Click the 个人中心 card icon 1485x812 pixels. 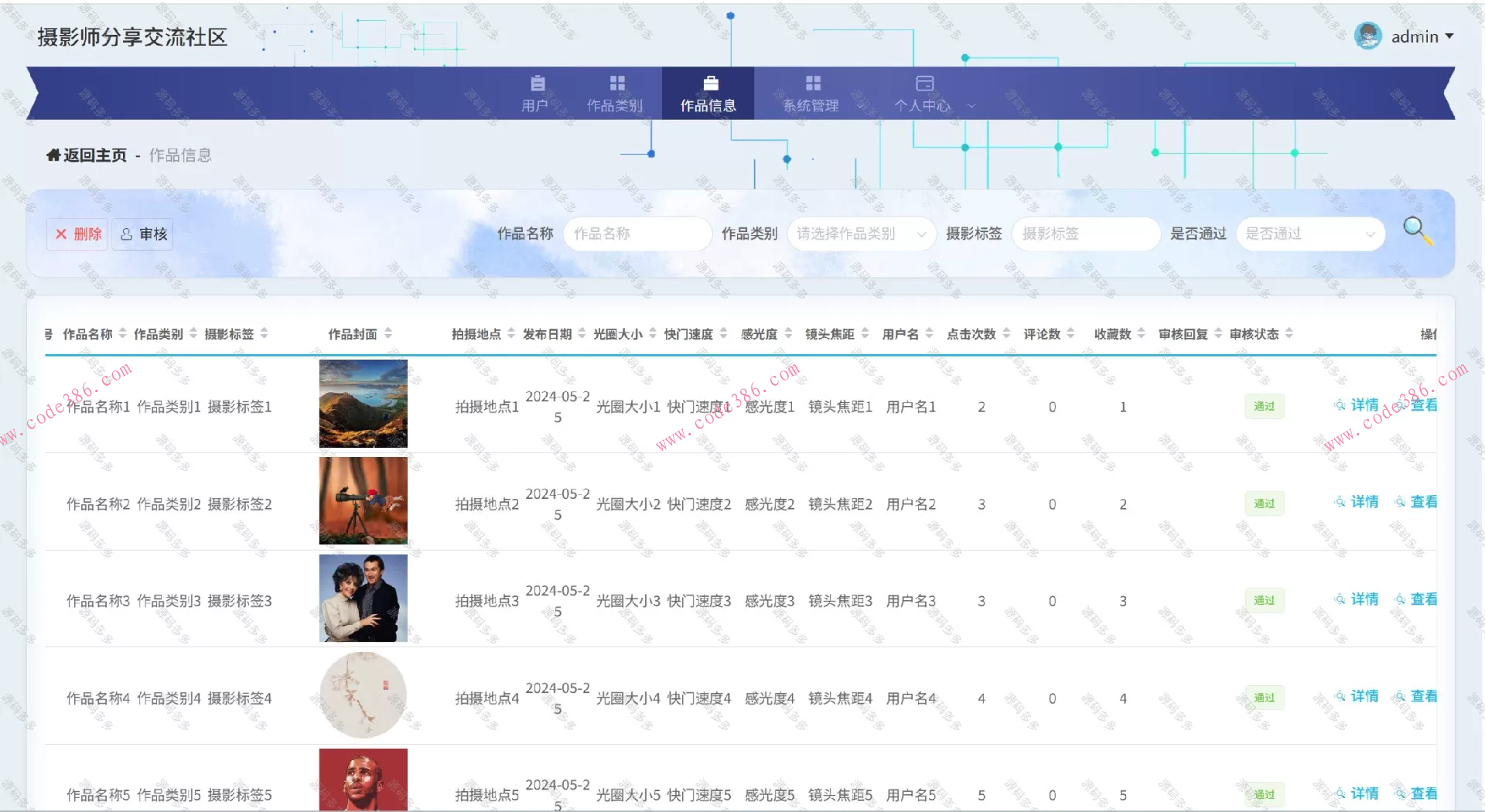click(924, 84)
